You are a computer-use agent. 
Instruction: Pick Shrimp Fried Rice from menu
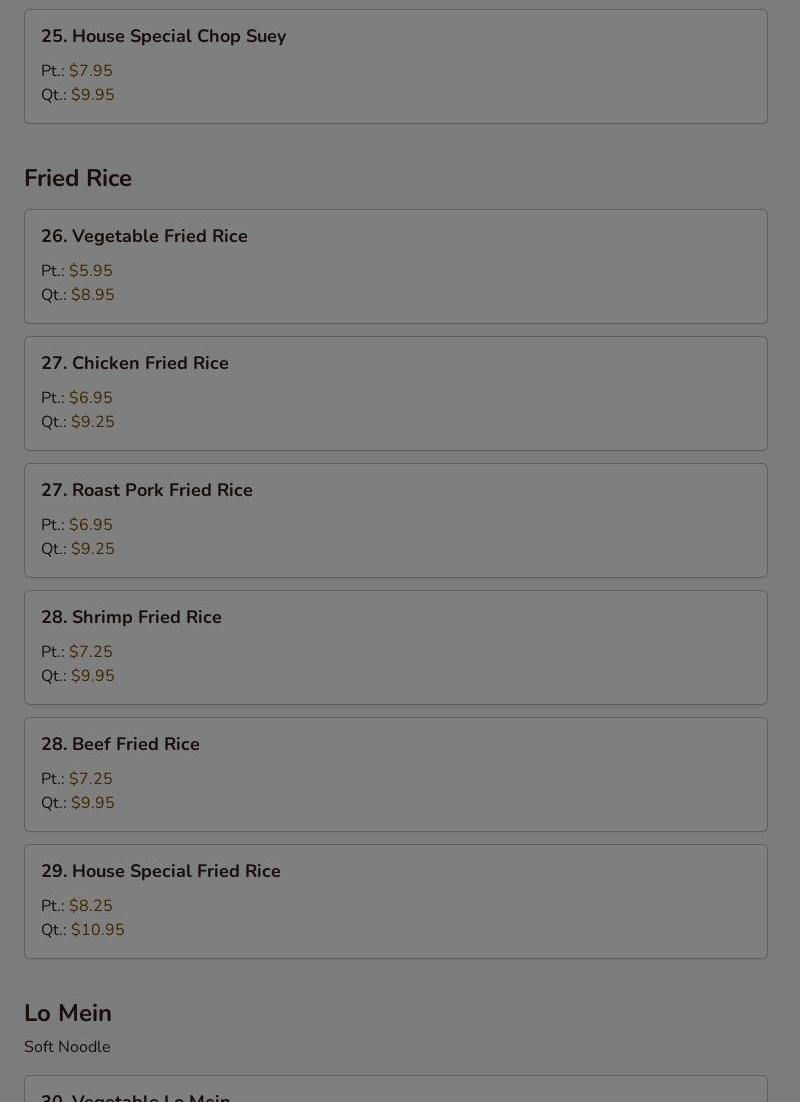[396, 647]
